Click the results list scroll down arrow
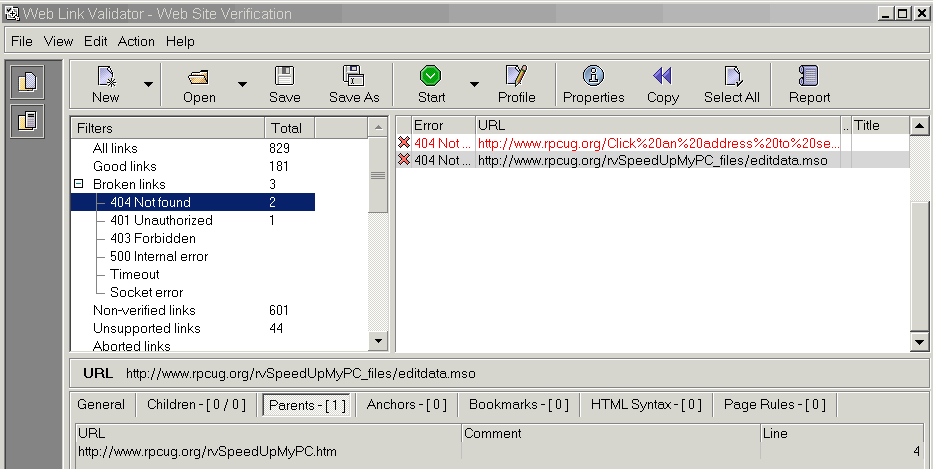The image size is (933, 469). (x=919, y=342)
